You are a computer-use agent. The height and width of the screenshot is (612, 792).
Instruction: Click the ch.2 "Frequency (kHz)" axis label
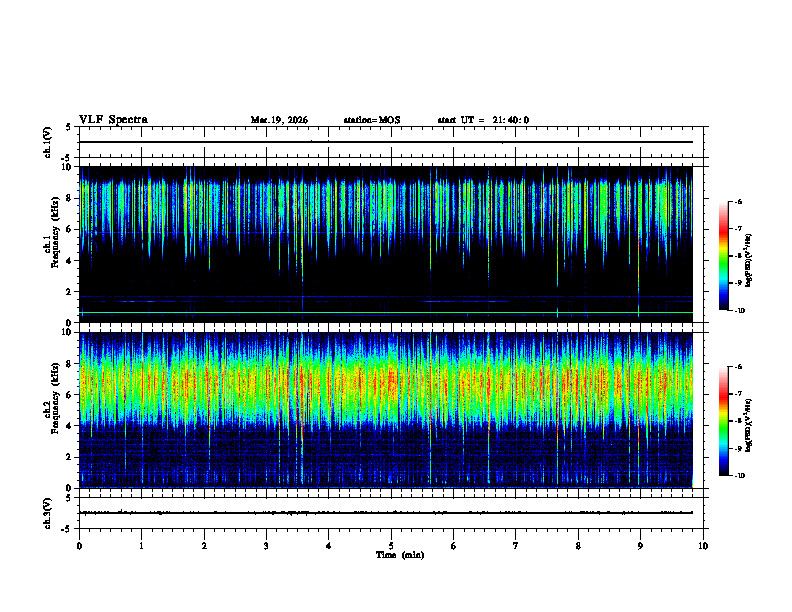(55, 398)
